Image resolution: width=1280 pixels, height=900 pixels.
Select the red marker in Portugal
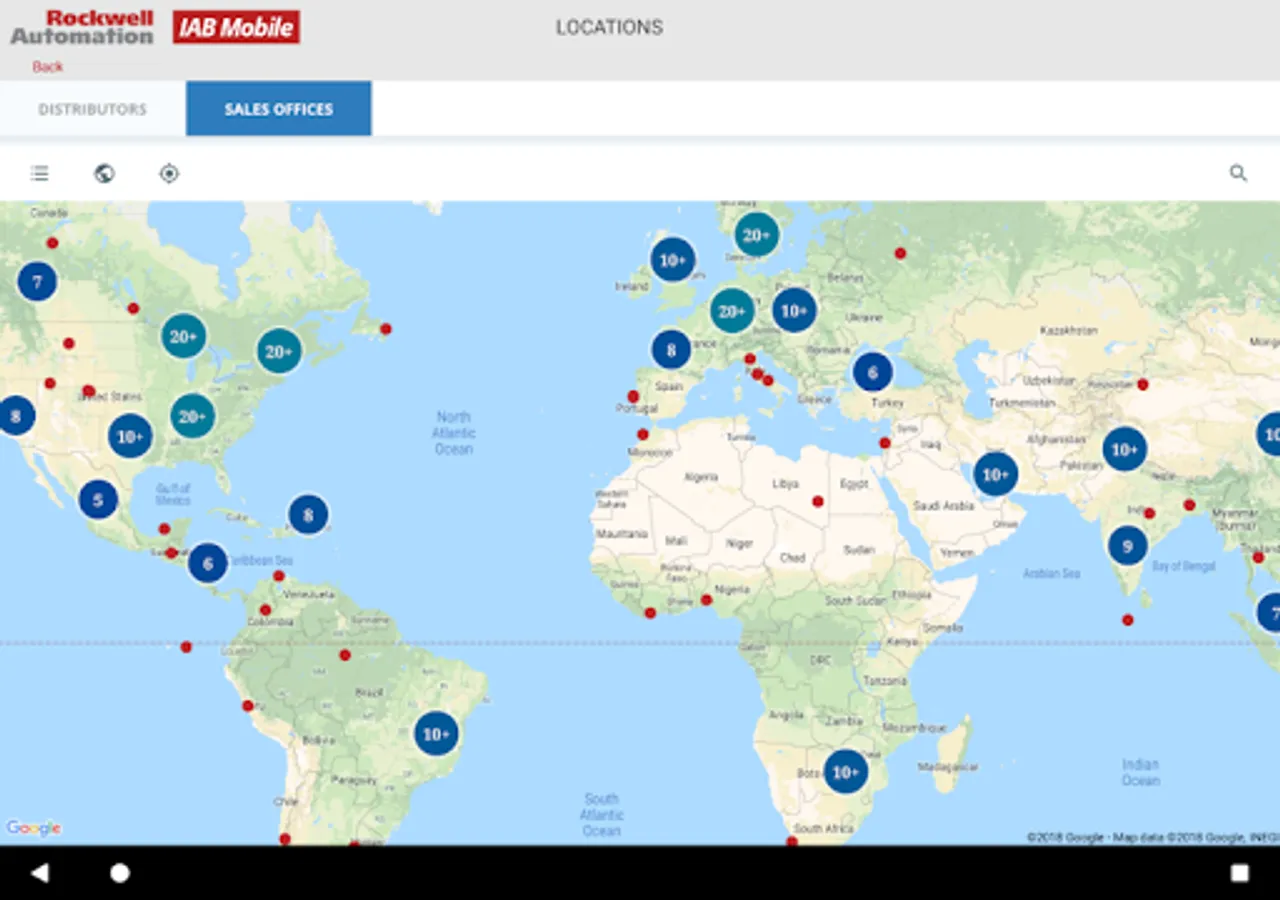pyautogui.click(x=633, y=396)
